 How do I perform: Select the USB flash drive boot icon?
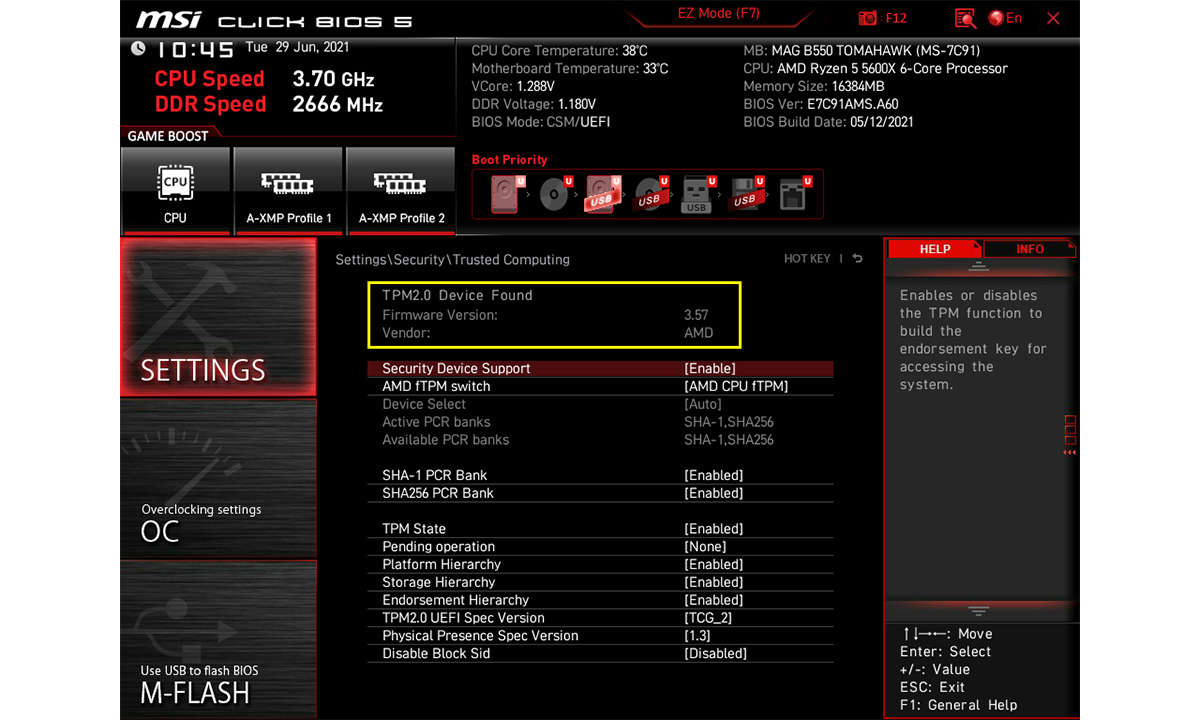(695, 194)
